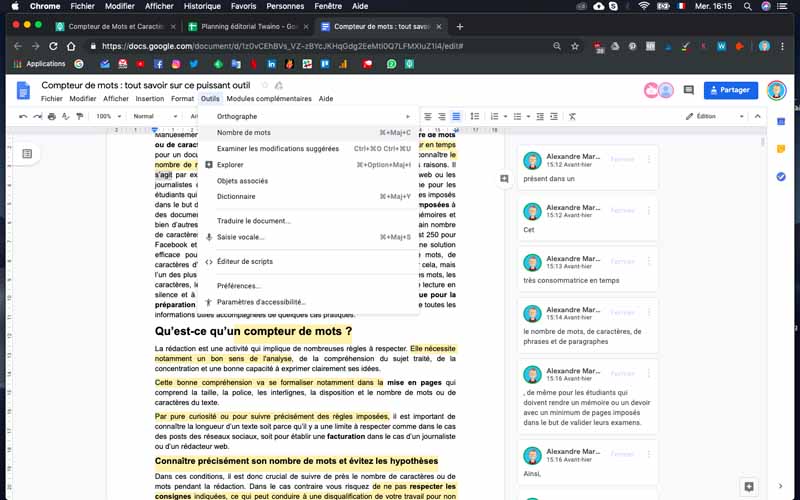The height and width of the screenshot is (500, 800).
Task: Decrease indent of paragraph
Action: 540,116
